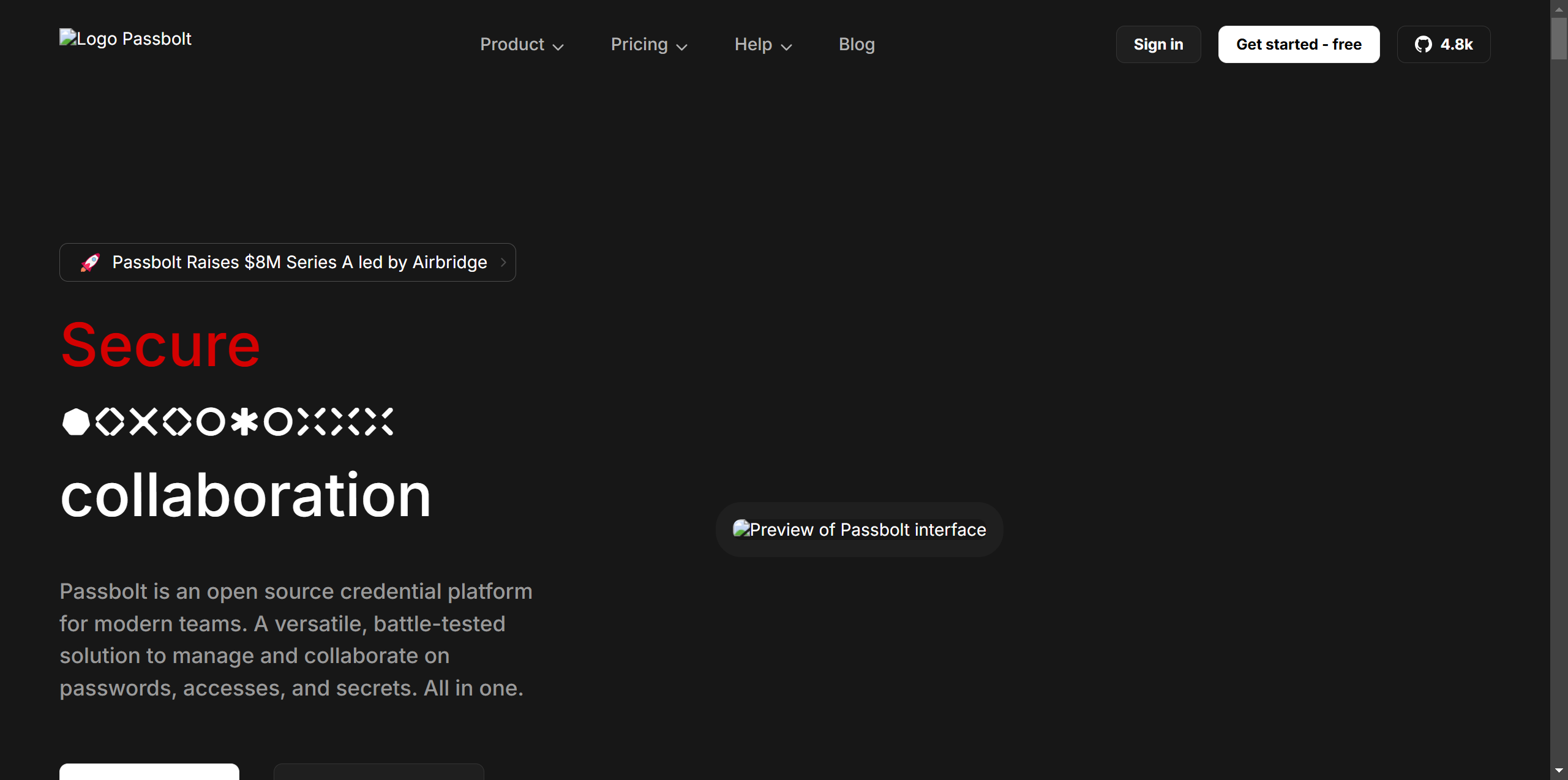
Task: Click the scrollbar down arrow
Action: pyautogui.click(x=1559, y=771)
